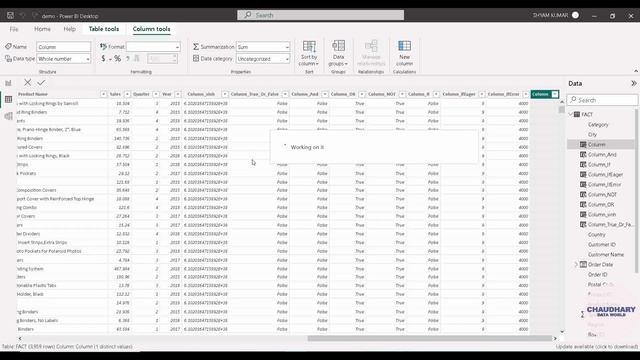Collapse the Data pane with double chevron
Screen dimensions: 640x360
pyautogui.click(x=633, y=83)
